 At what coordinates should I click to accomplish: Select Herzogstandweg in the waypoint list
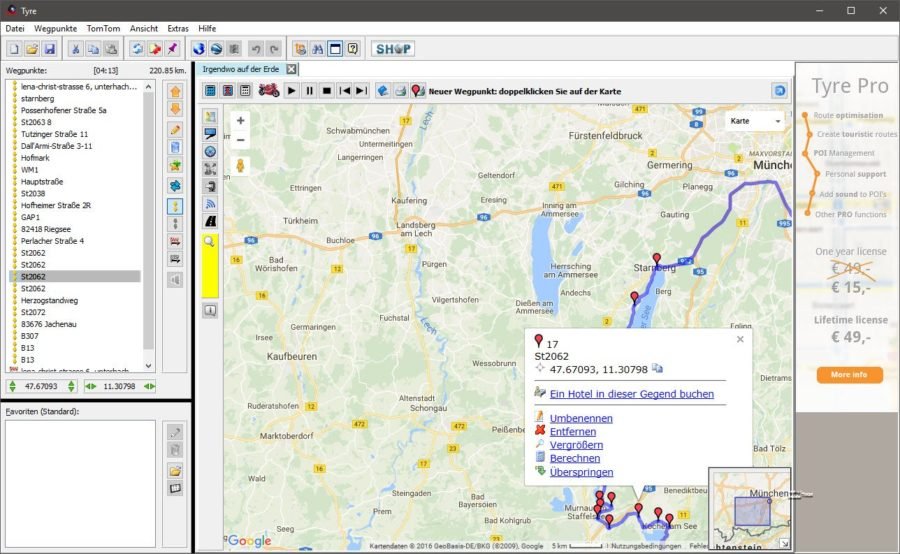pyautogui.click(x=50, y=300)
